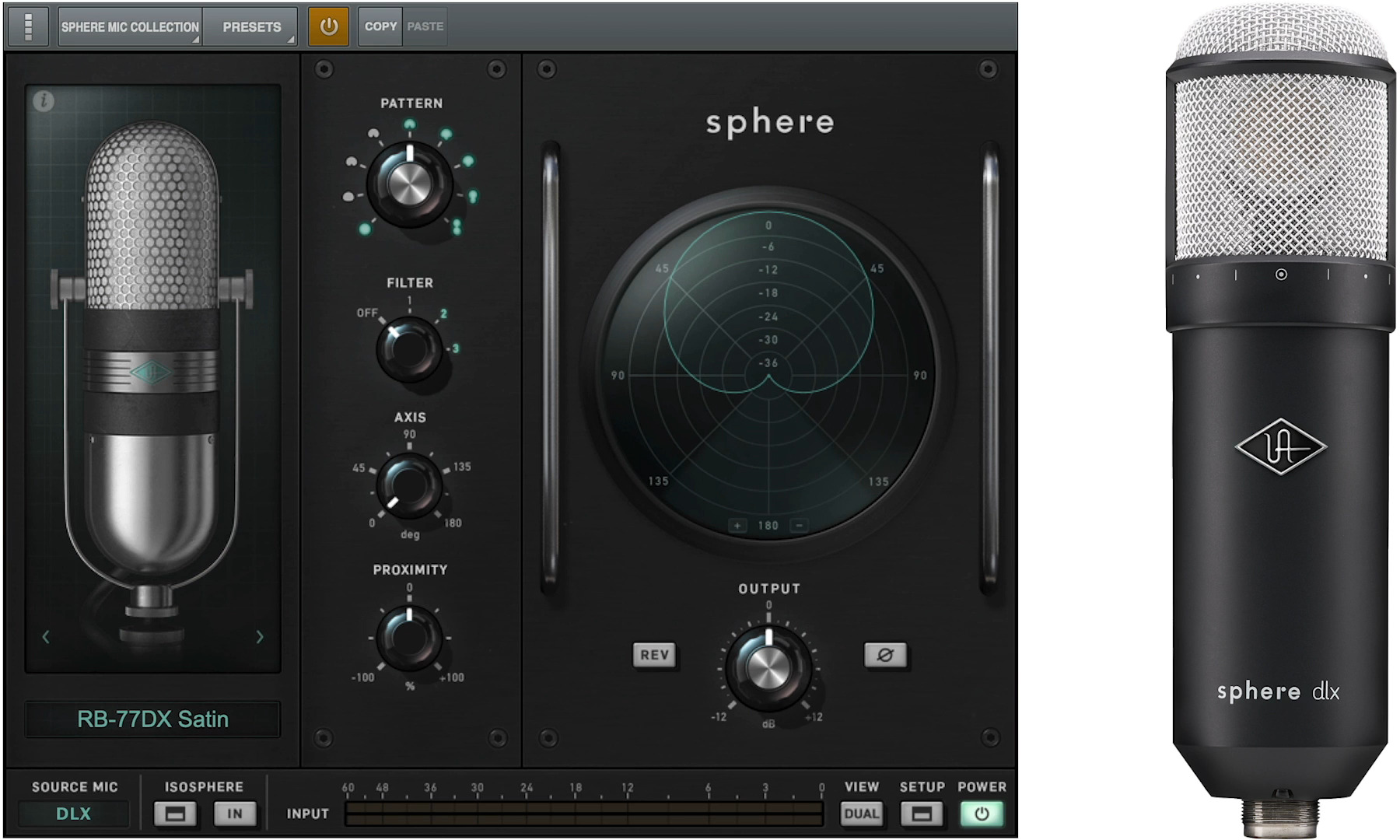Open the Source Mic DLX selector
The image size is (1400, 840).
click(x=73, y=814)
